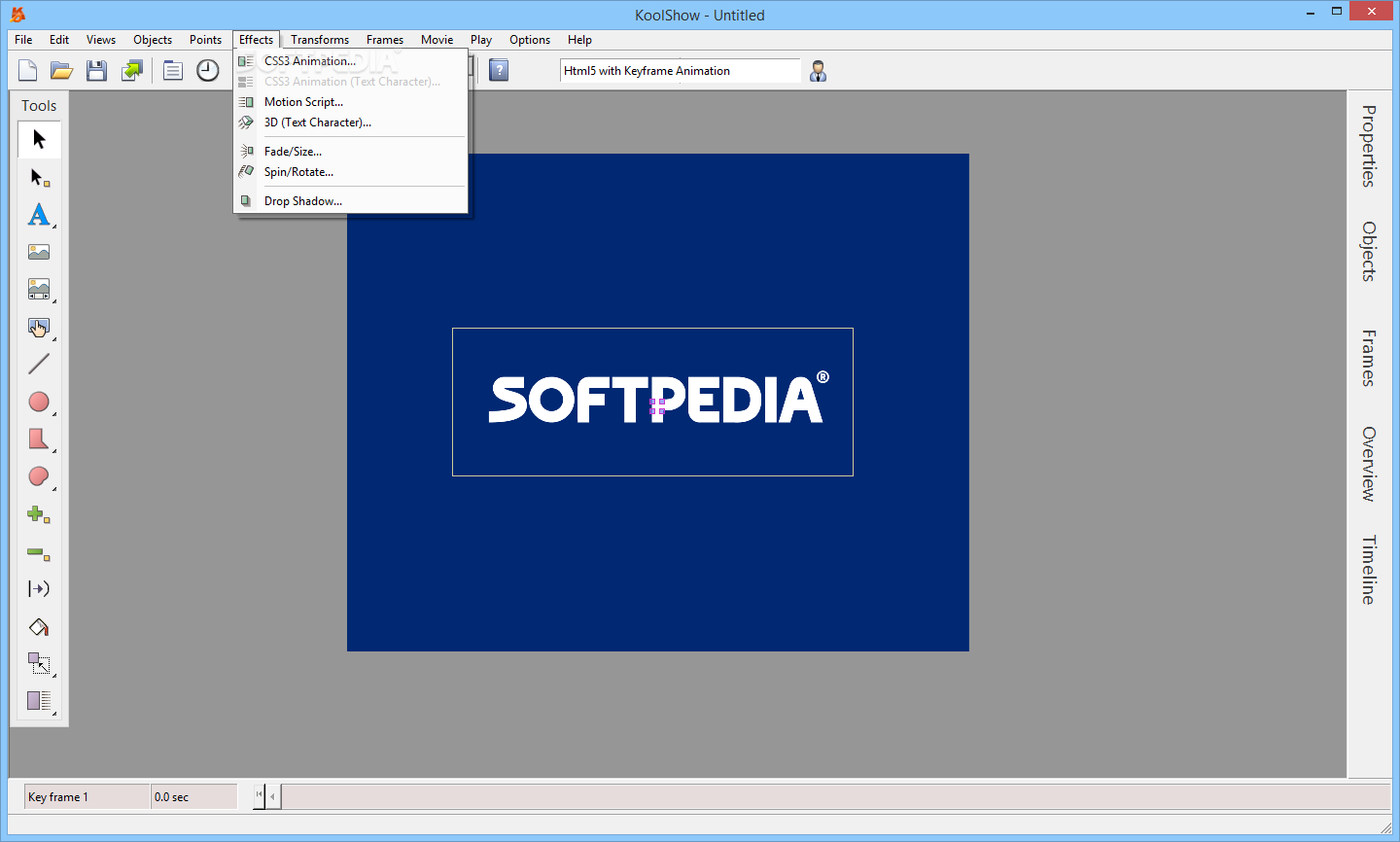Expand the Frames side panel

pos(1369,358)
